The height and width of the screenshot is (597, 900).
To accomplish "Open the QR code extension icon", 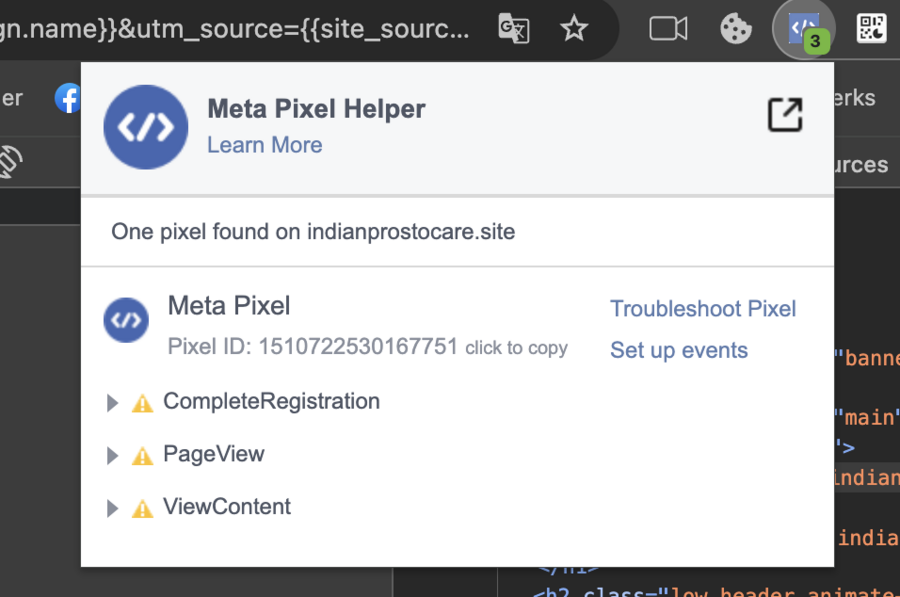I will (872, 29).
